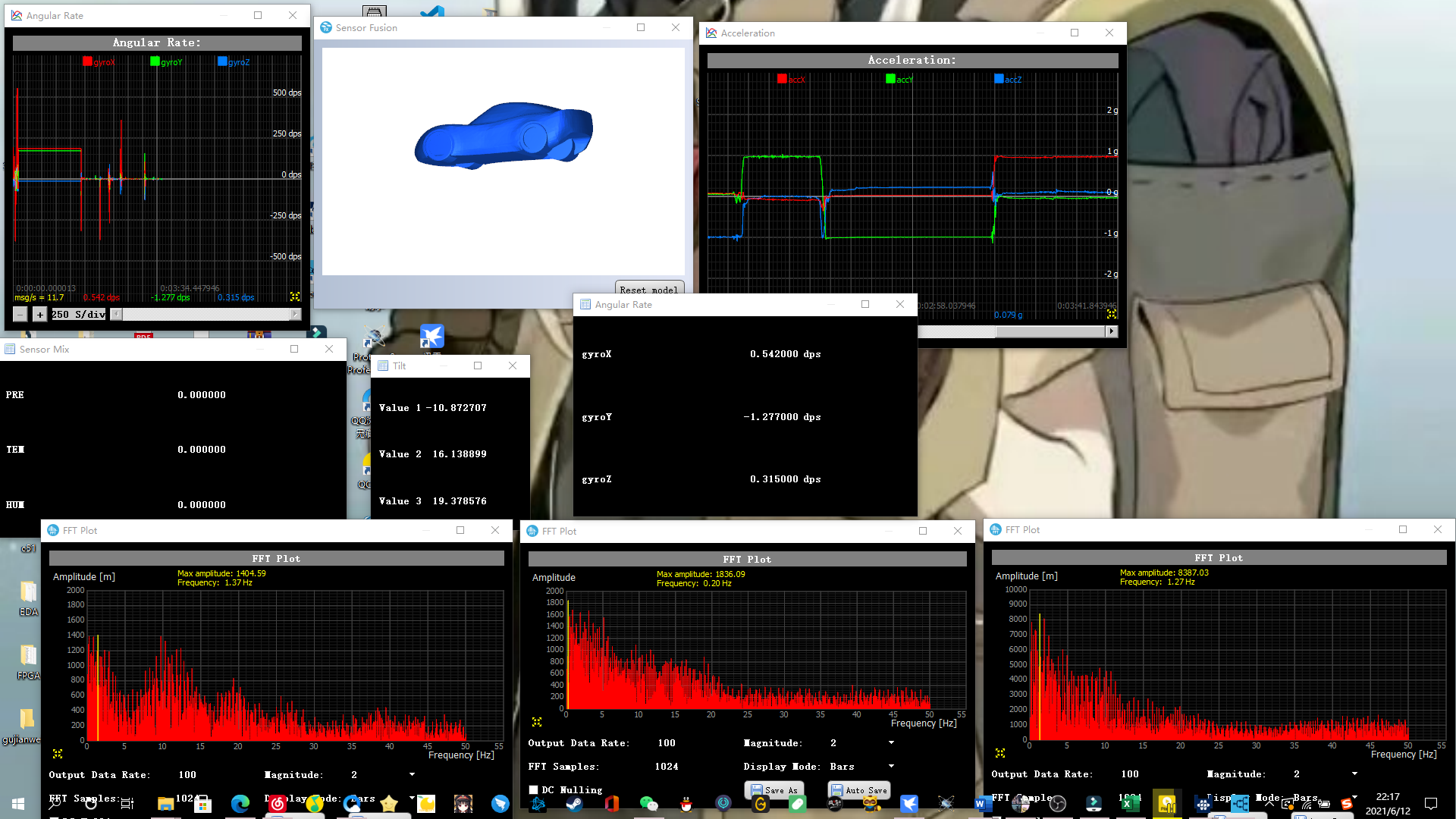
Task: Toggle accX red legend swatch in Acceleration
Action: point(782,79)
